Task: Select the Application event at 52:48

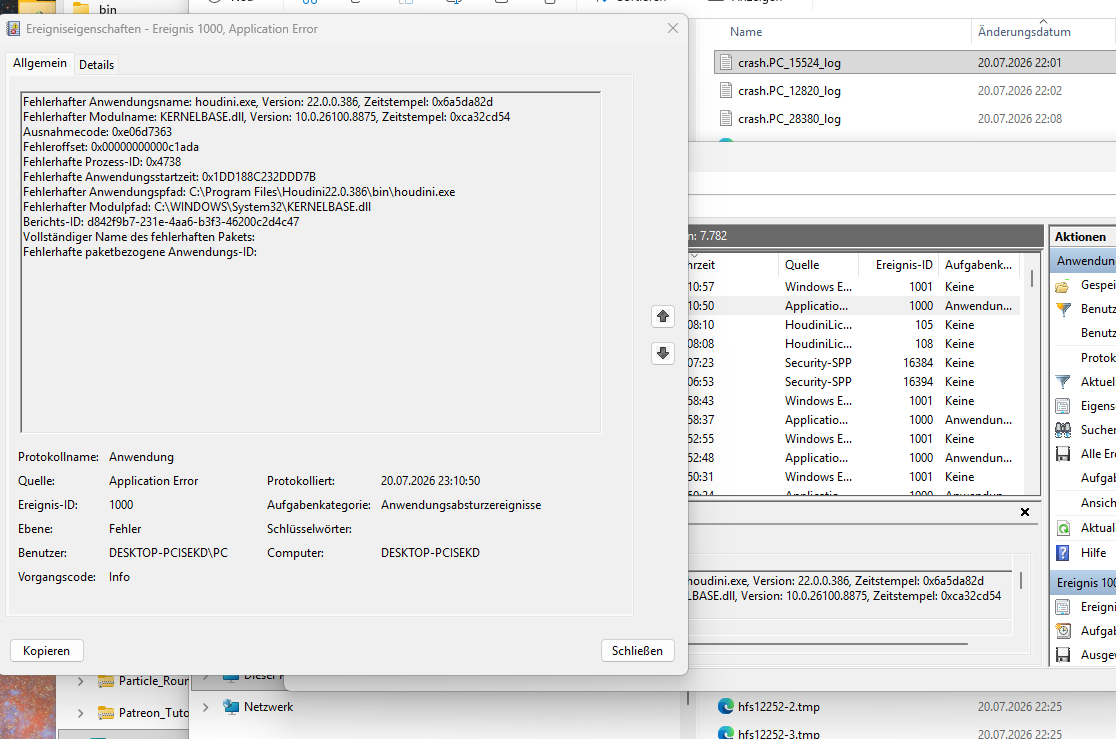Action: (854, 458)
